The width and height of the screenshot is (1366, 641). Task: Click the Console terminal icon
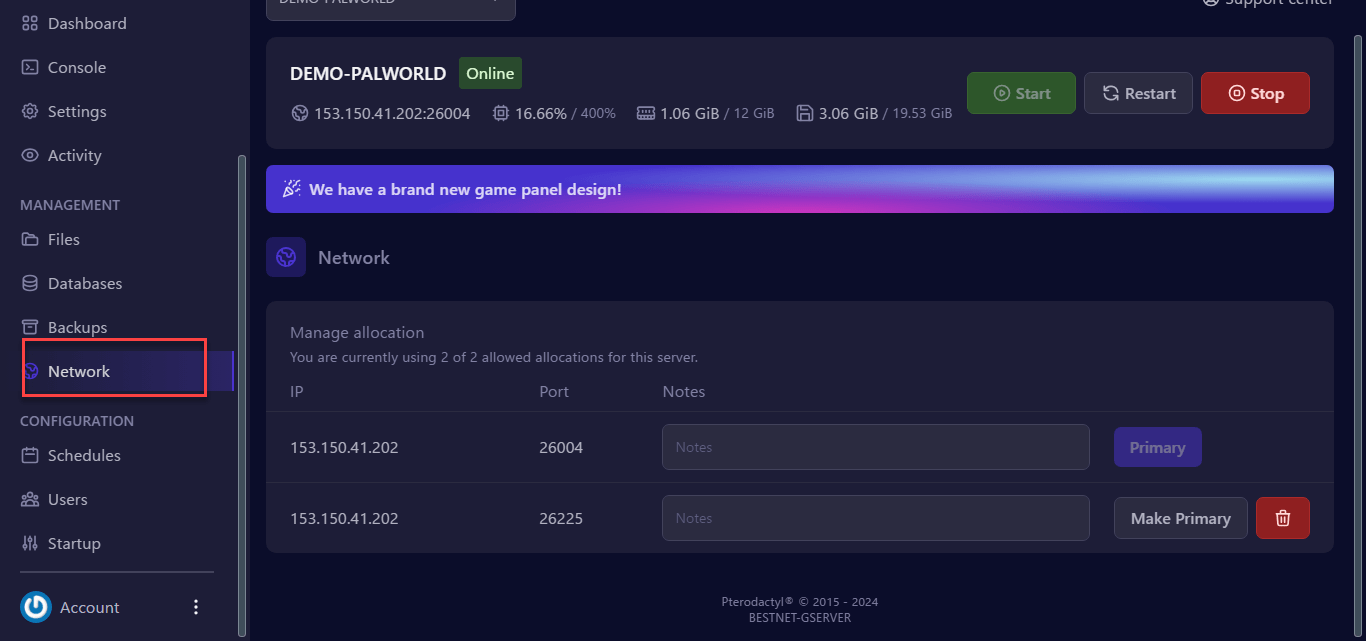[x=30, y=67]
